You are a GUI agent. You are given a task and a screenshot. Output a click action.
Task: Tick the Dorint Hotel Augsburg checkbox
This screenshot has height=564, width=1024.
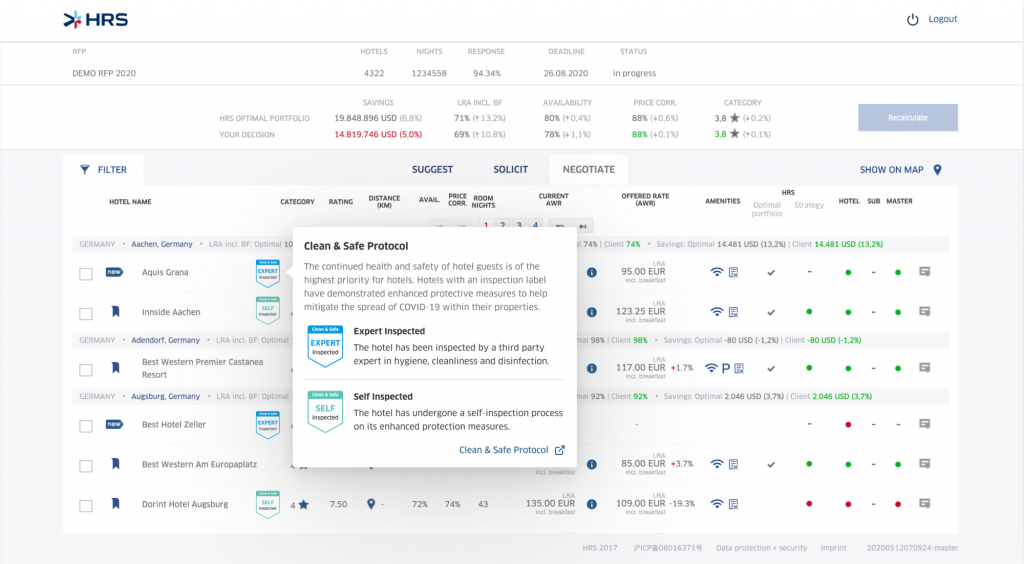tap(86, 505)
